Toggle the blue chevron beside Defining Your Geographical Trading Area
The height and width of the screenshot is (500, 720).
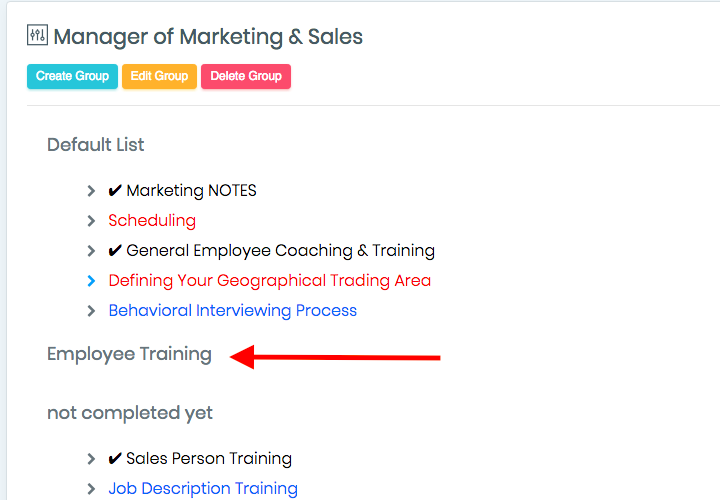(91, 281)
